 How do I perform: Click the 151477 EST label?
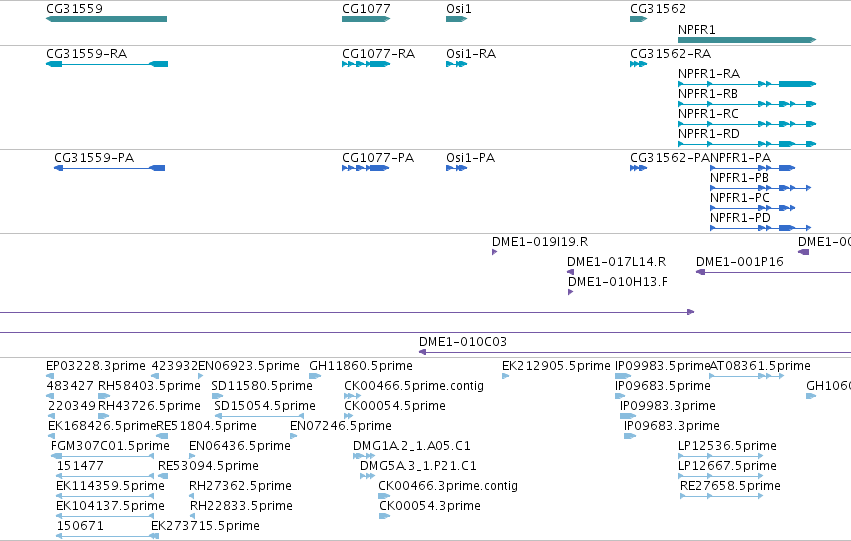pyautogui.click(x=80, y=466)
